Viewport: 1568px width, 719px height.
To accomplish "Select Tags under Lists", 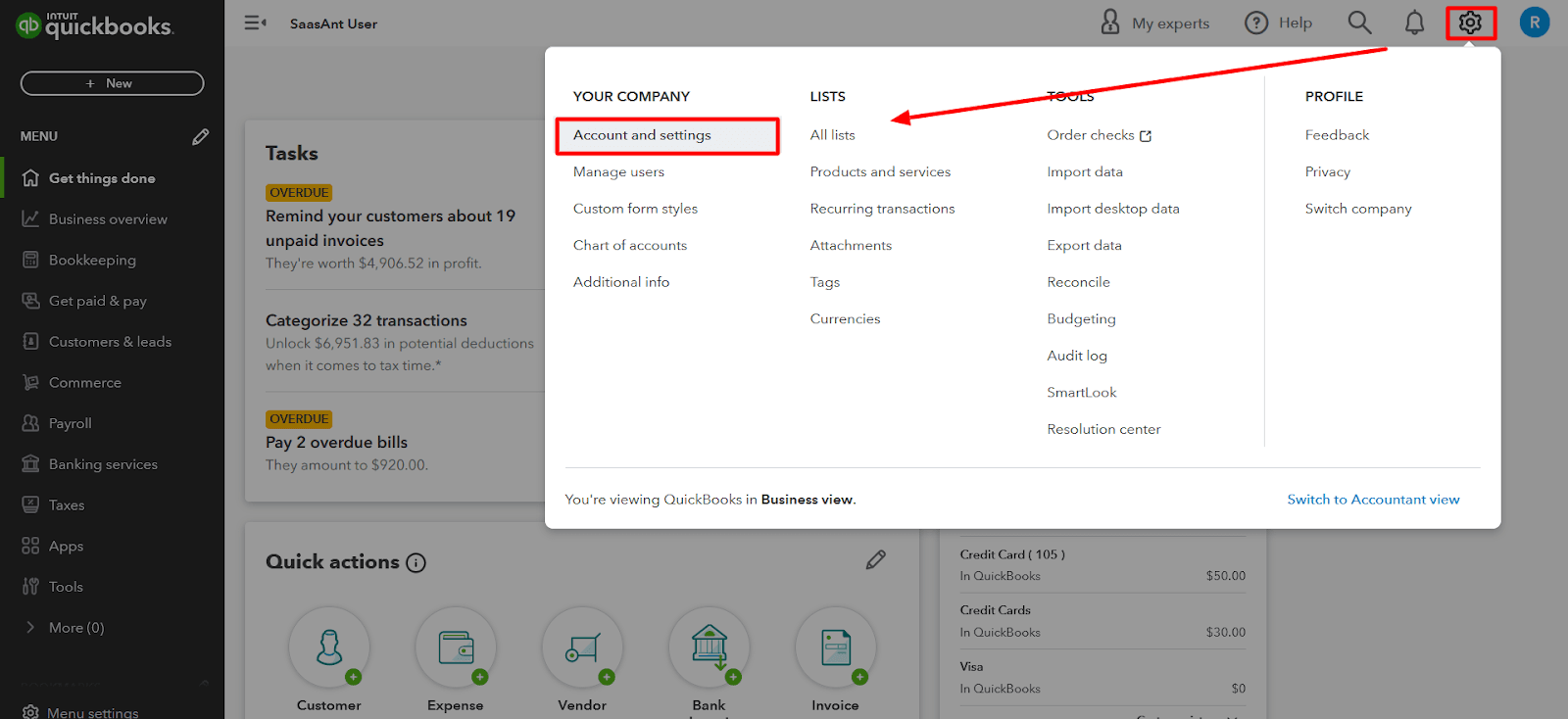I will [825, 282].
